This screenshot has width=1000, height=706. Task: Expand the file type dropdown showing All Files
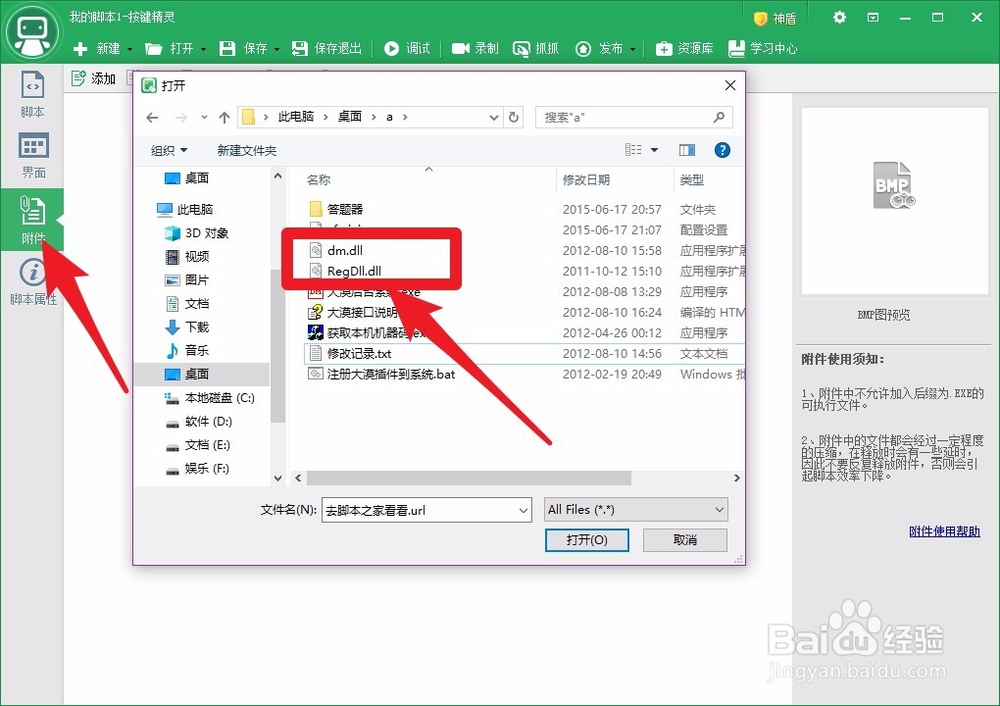(x=635, y=510)
